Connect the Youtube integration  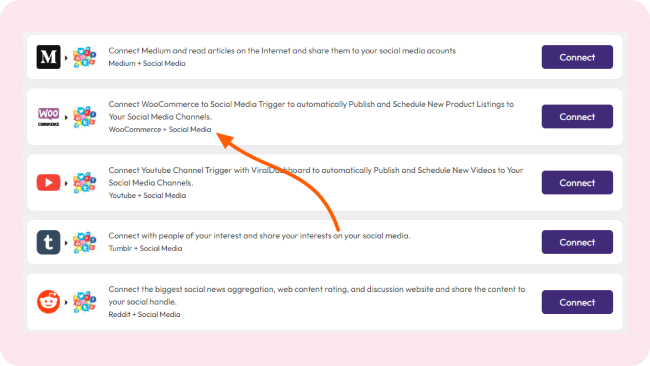(577, 182)
